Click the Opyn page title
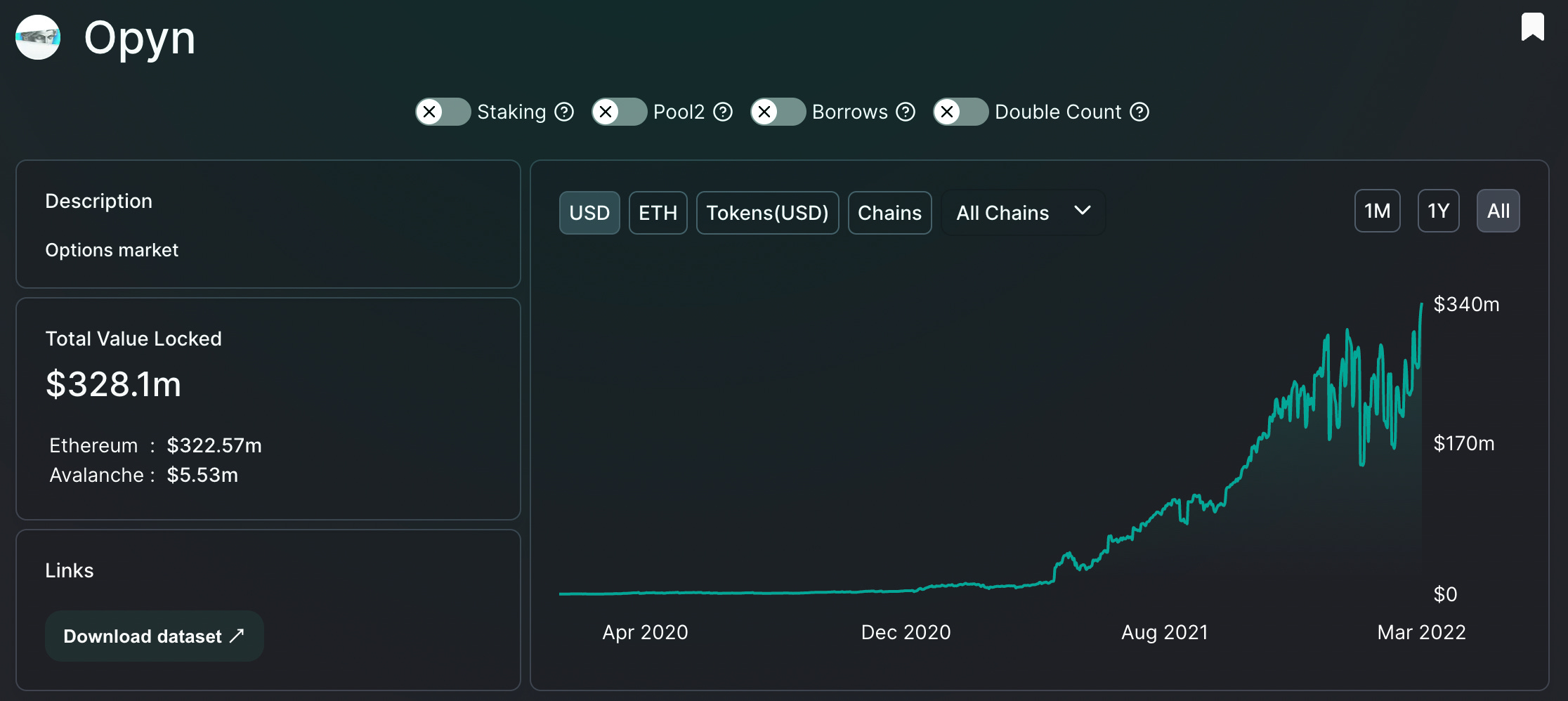This screenshot has width=1568, height=701. coord(139,38)
